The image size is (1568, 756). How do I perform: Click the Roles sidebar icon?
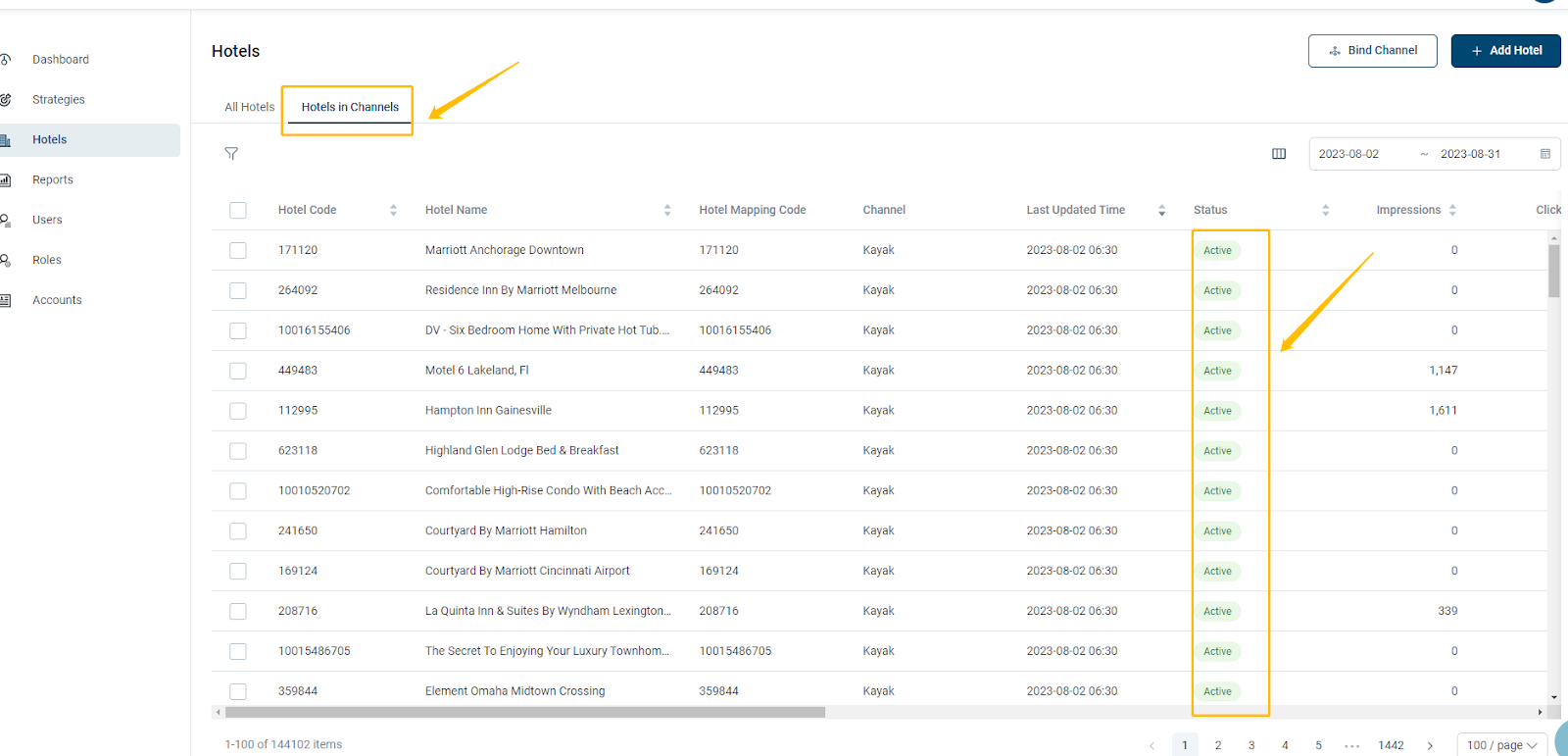click(5, 261)
